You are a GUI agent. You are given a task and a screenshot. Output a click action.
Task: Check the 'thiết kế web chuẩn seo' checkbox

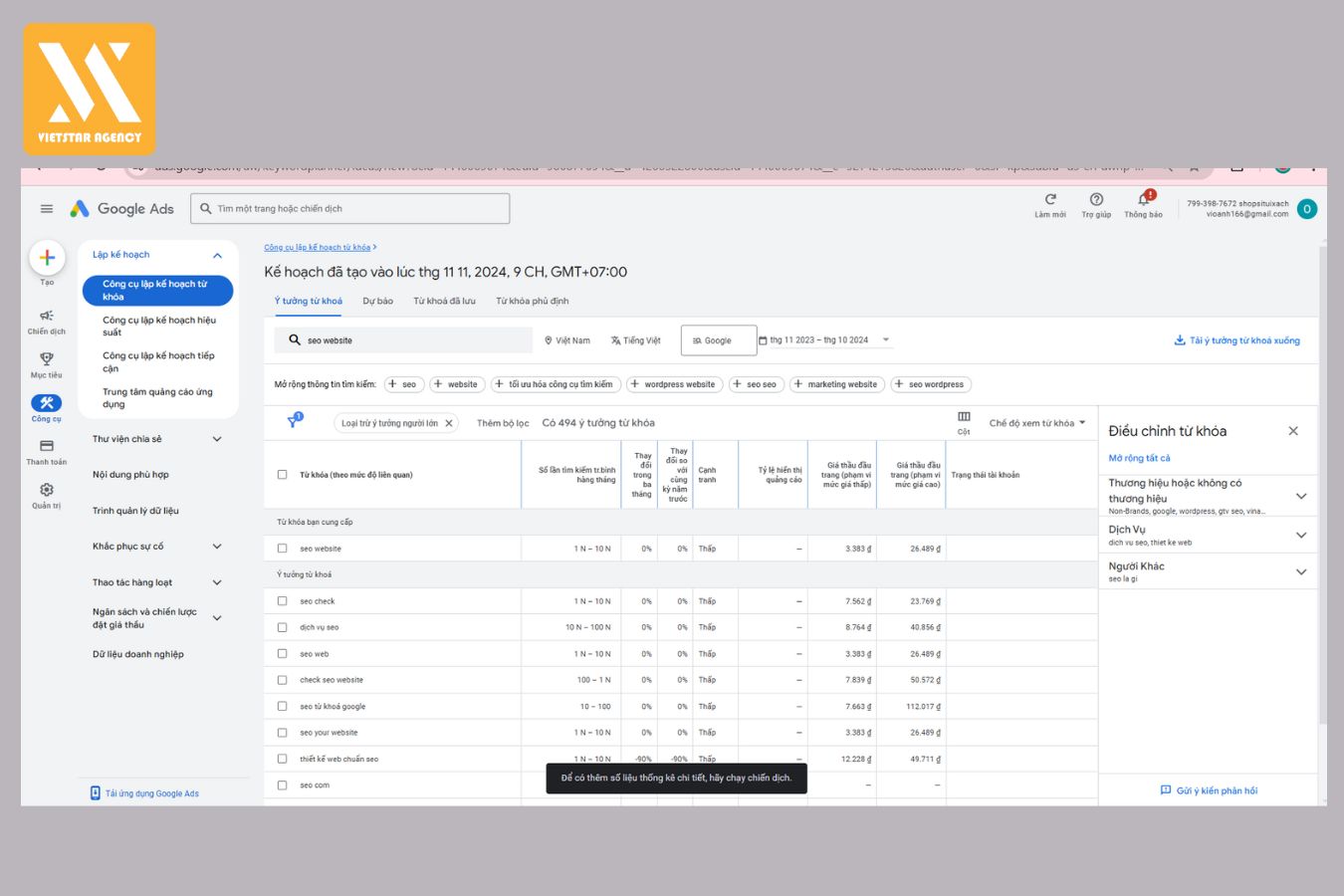[282, 759]
